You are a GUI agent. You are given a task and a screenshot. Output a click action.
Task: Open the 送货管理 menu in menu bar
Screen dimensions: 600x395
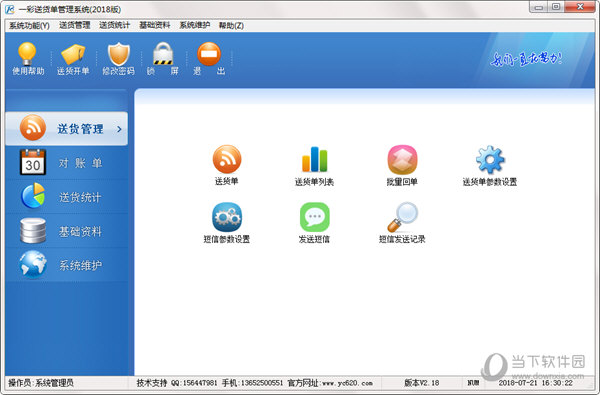coord(75,25)
